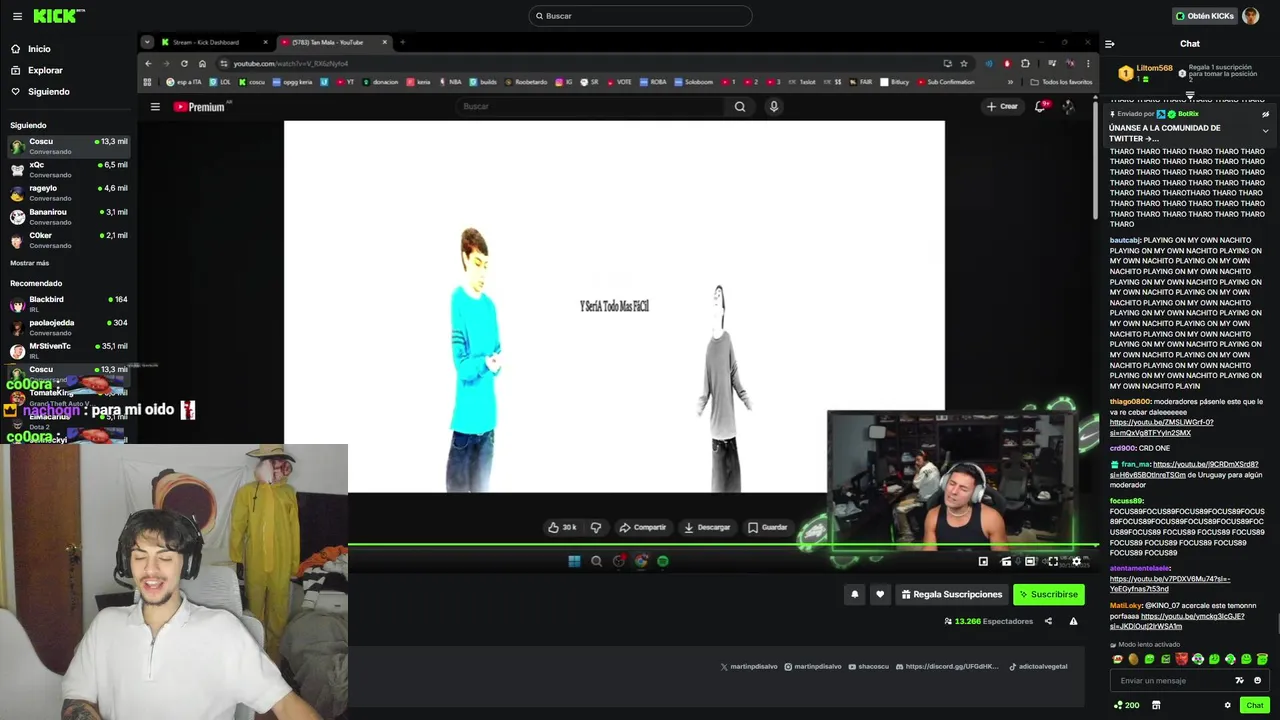Switch Kick player to theater mode
The width and height of the screenshot is (1280, 720).
(x=1030, y=562)
